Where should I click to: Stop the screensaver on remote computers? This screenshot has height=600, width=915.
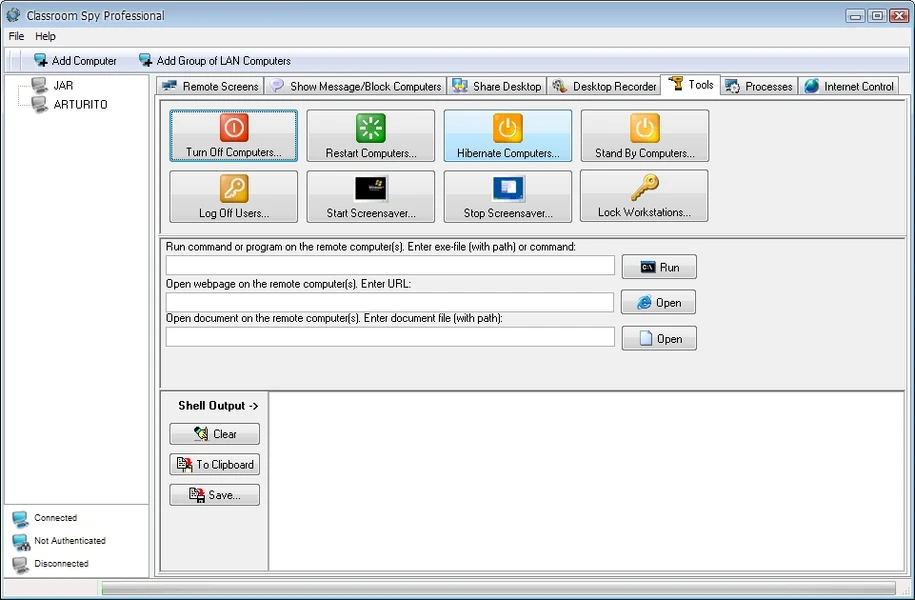pos(508,196)
